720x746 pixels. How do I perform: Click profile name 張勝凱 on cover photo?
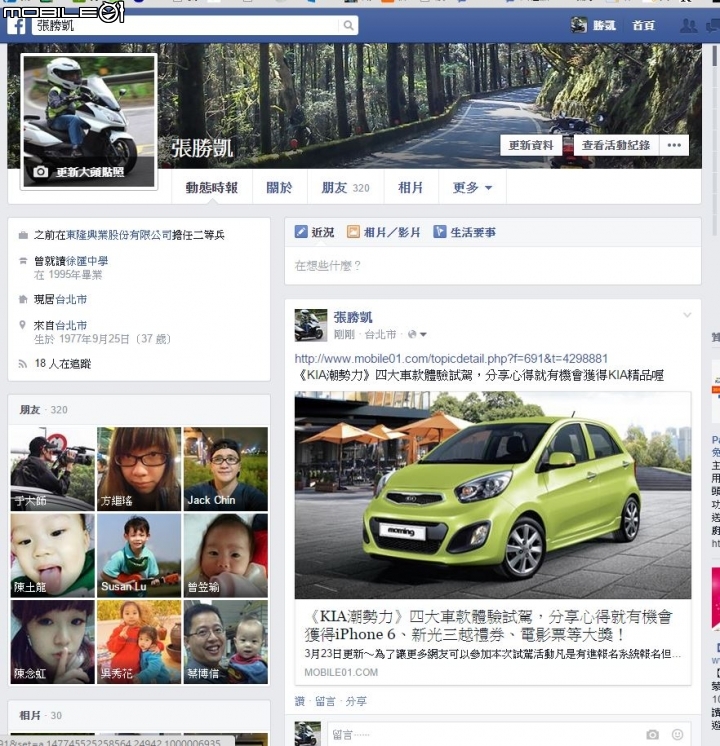tap(202, 148)
